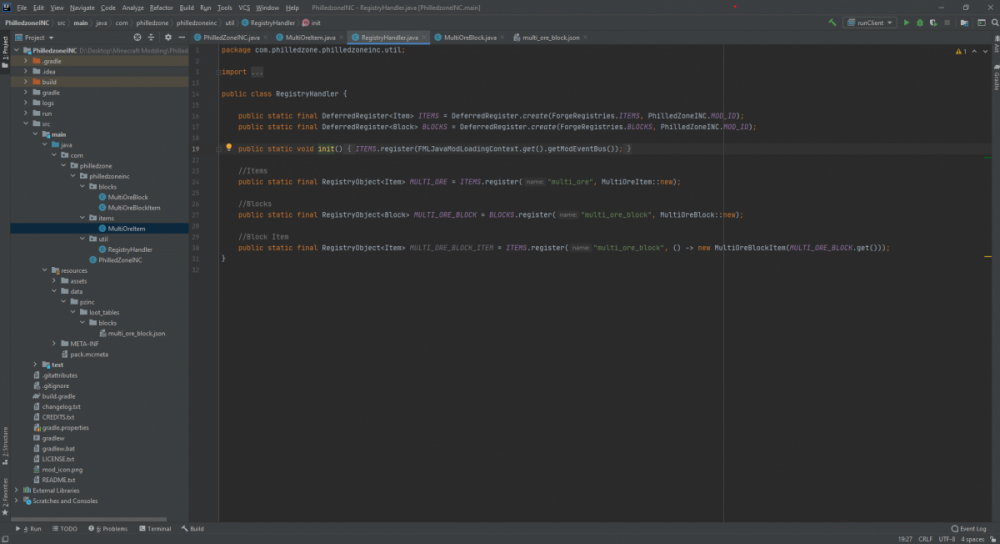Click the 4 spaces indent widget
This screenshot has width=1000, height=544.
973,540
